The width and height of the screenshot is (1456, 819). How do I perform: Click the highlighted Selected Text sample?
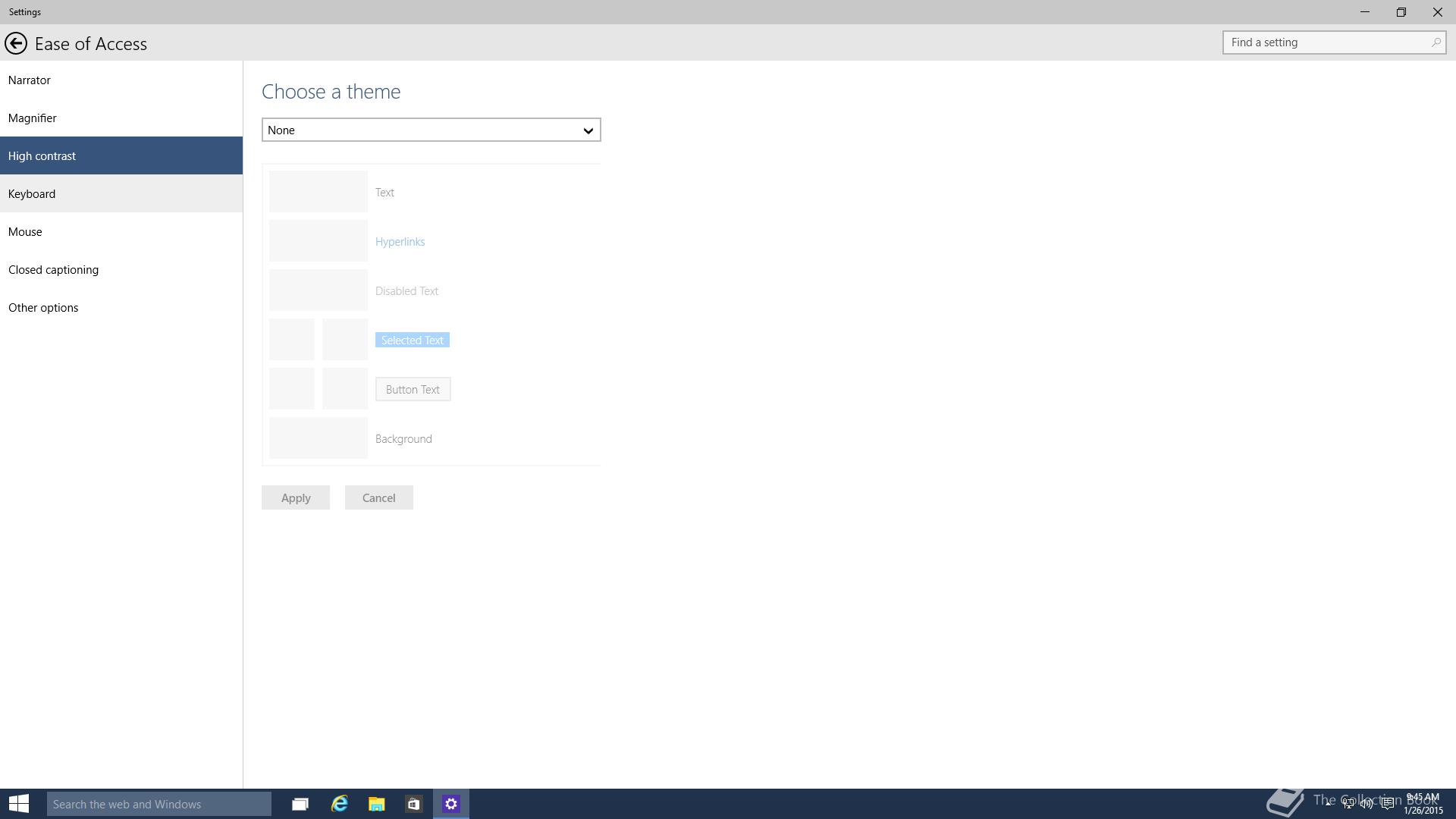413,340
